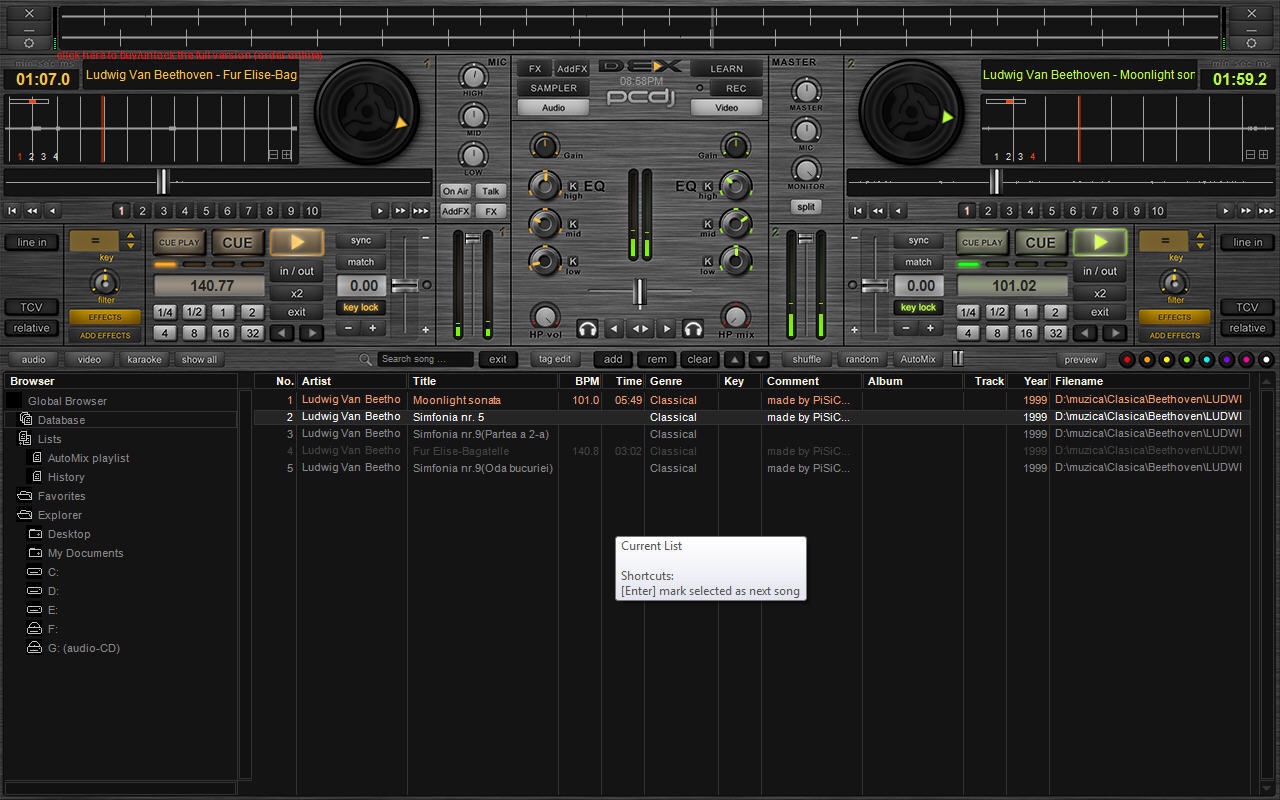Click the shuffle playlist button

click(x=806, y=359)
